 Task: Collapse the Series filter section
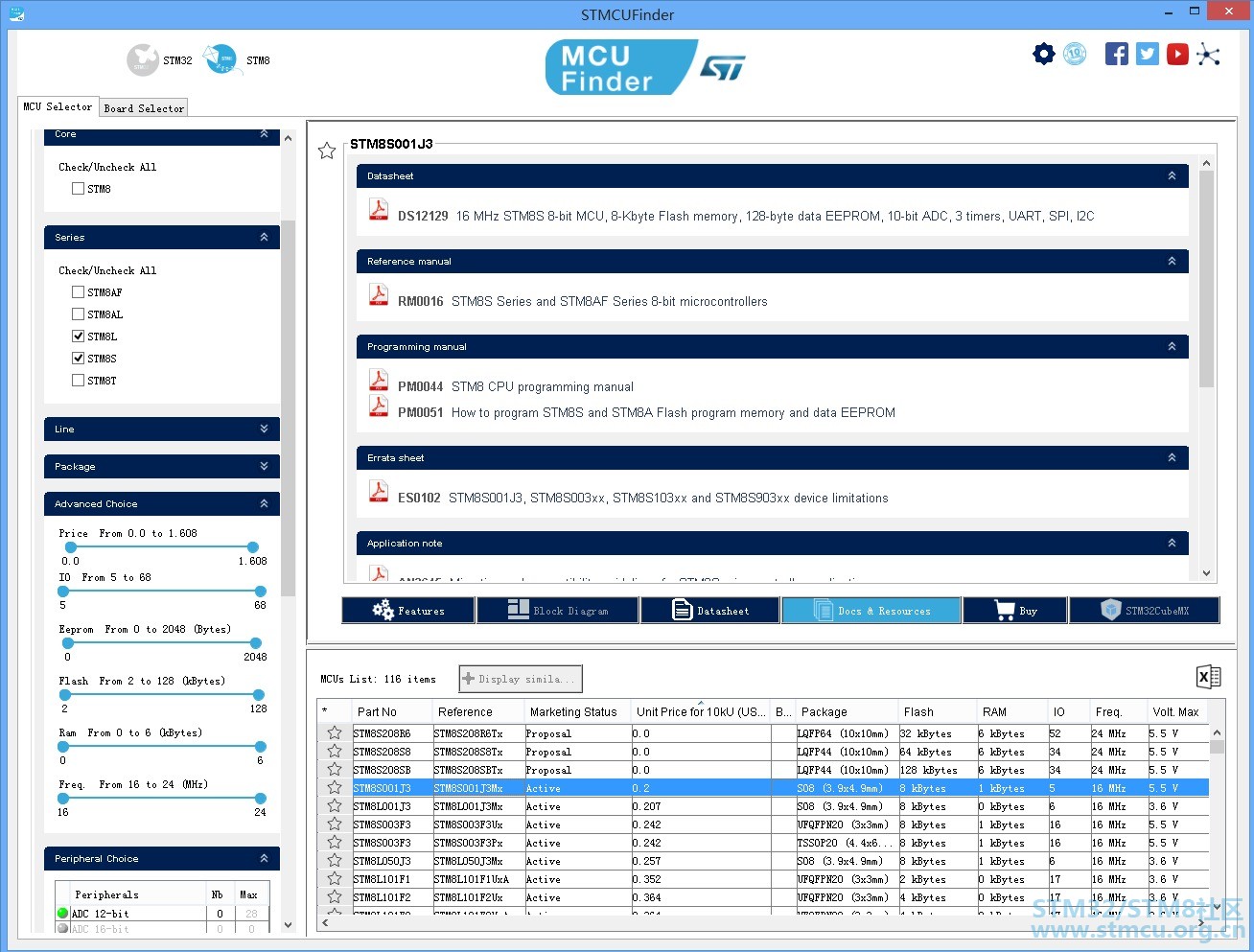[x=264, y=237]
